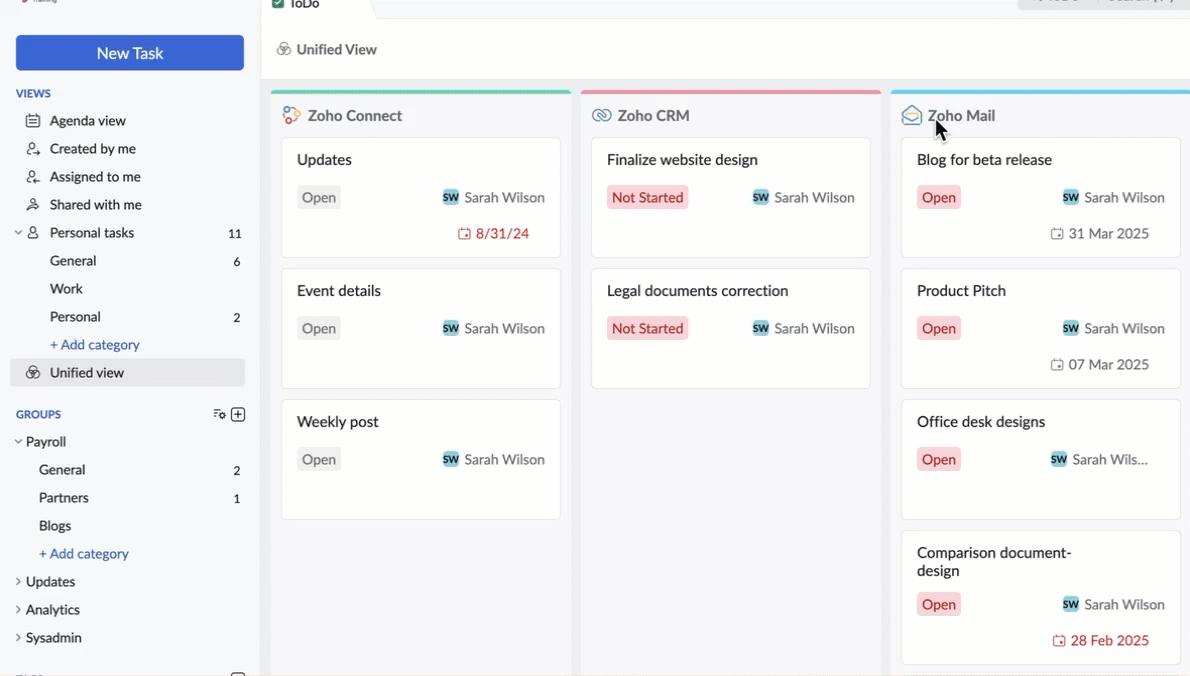Click the SW avatar on Event details card
This screenshot has height=676, width=1190.
pyautogui.click(x=451, y=329)
